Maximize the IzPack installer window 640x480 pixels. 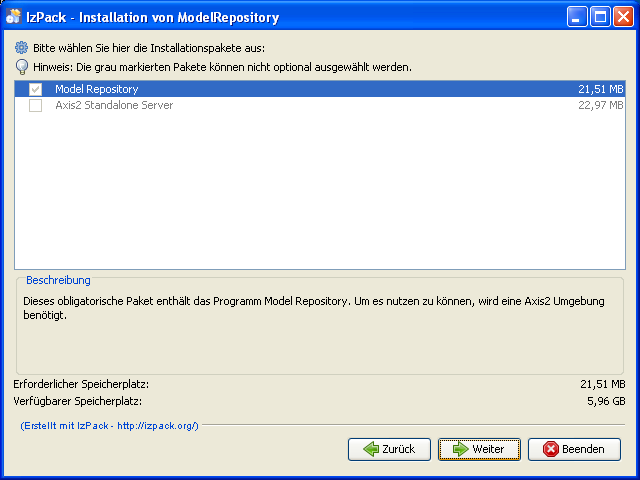600,17
